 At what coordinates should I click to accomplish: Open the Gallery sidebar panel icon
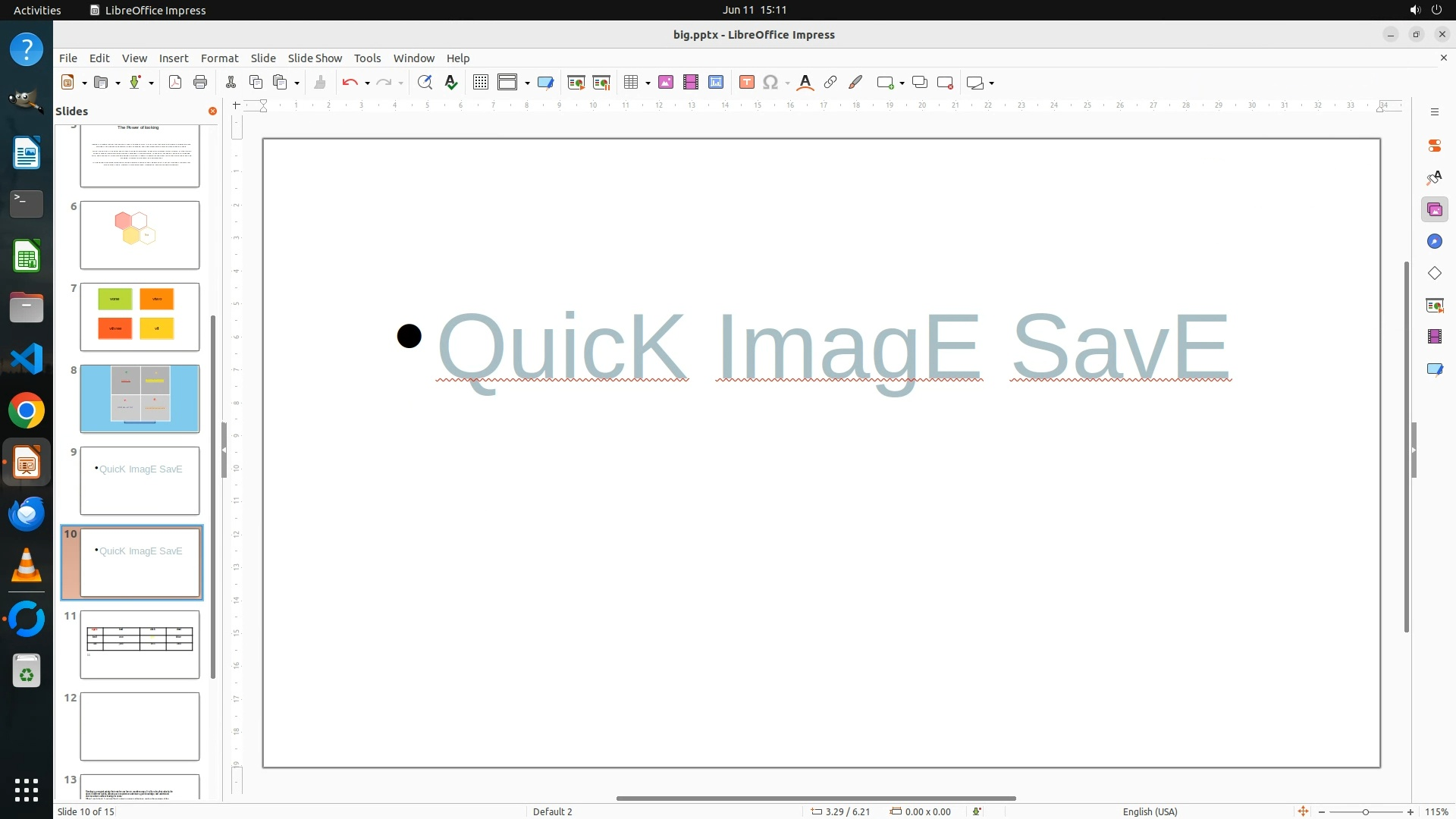click(1434, 210)
